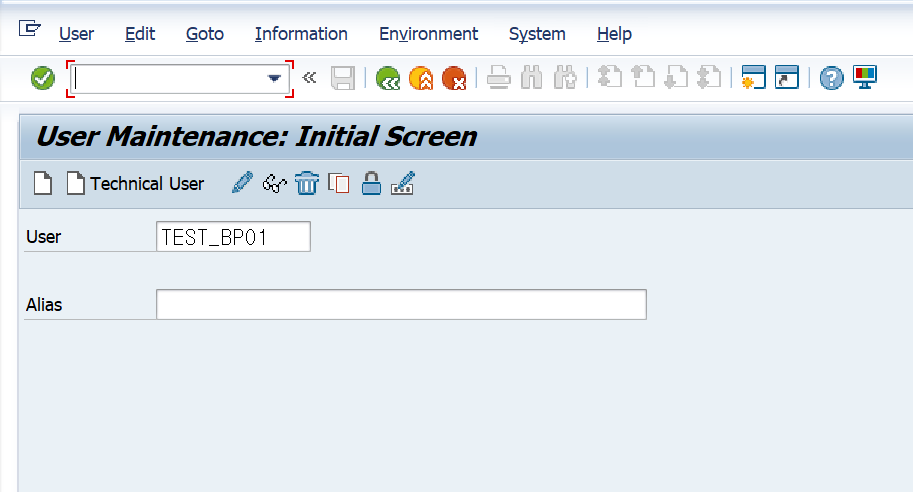The image size is (913, 492).
Task: Click the Customize Local Layout monitor icon
Action: (865, 77)
